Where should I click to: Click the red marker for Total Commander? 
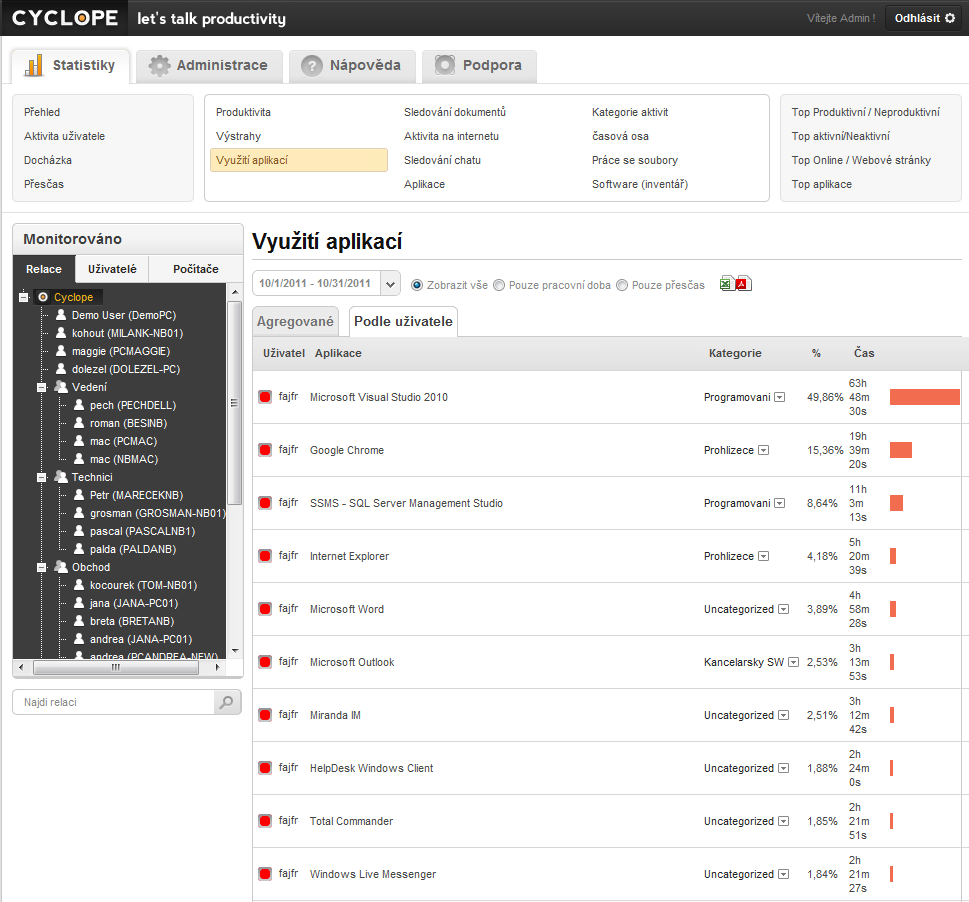click(x=265, y=821)
